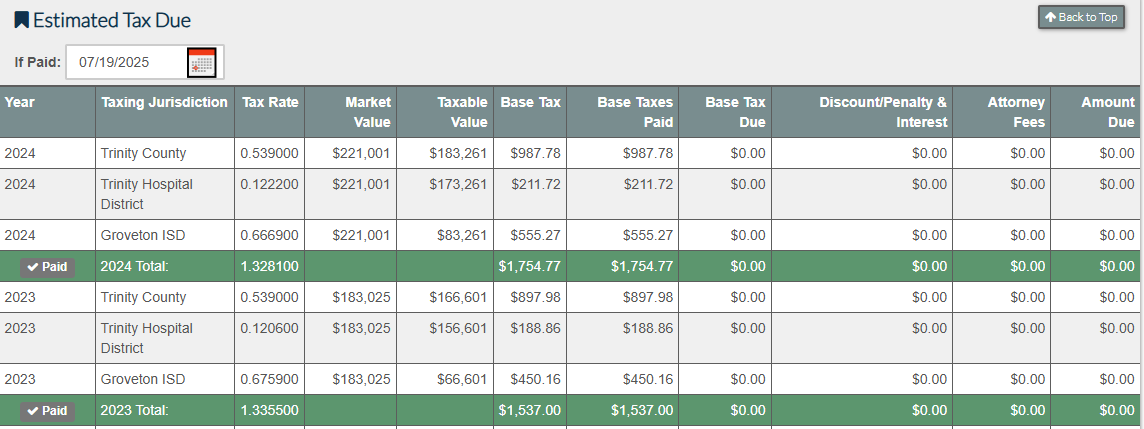Click the Base Taxes Paid column header
Screen dimensions: 1144x429
635,112
